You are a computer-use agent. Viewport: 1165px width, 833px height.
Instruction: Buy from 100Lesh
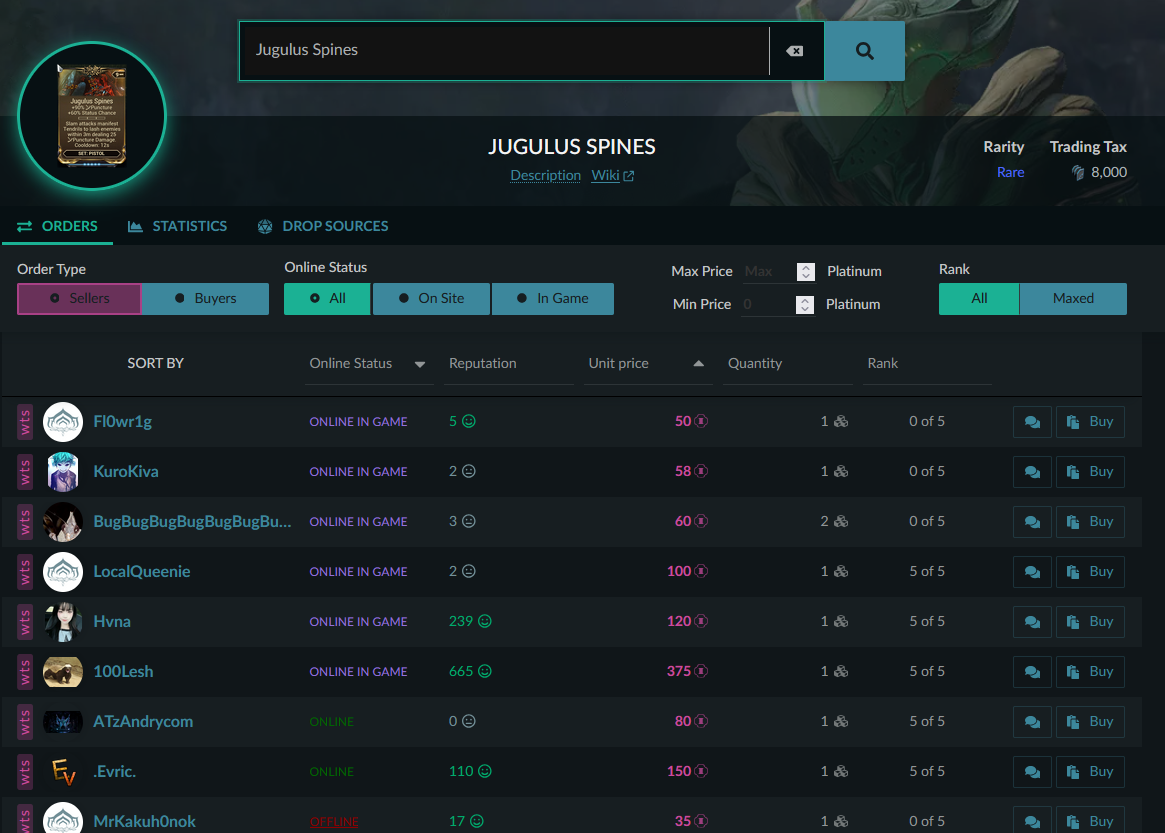click(1090, 671)
